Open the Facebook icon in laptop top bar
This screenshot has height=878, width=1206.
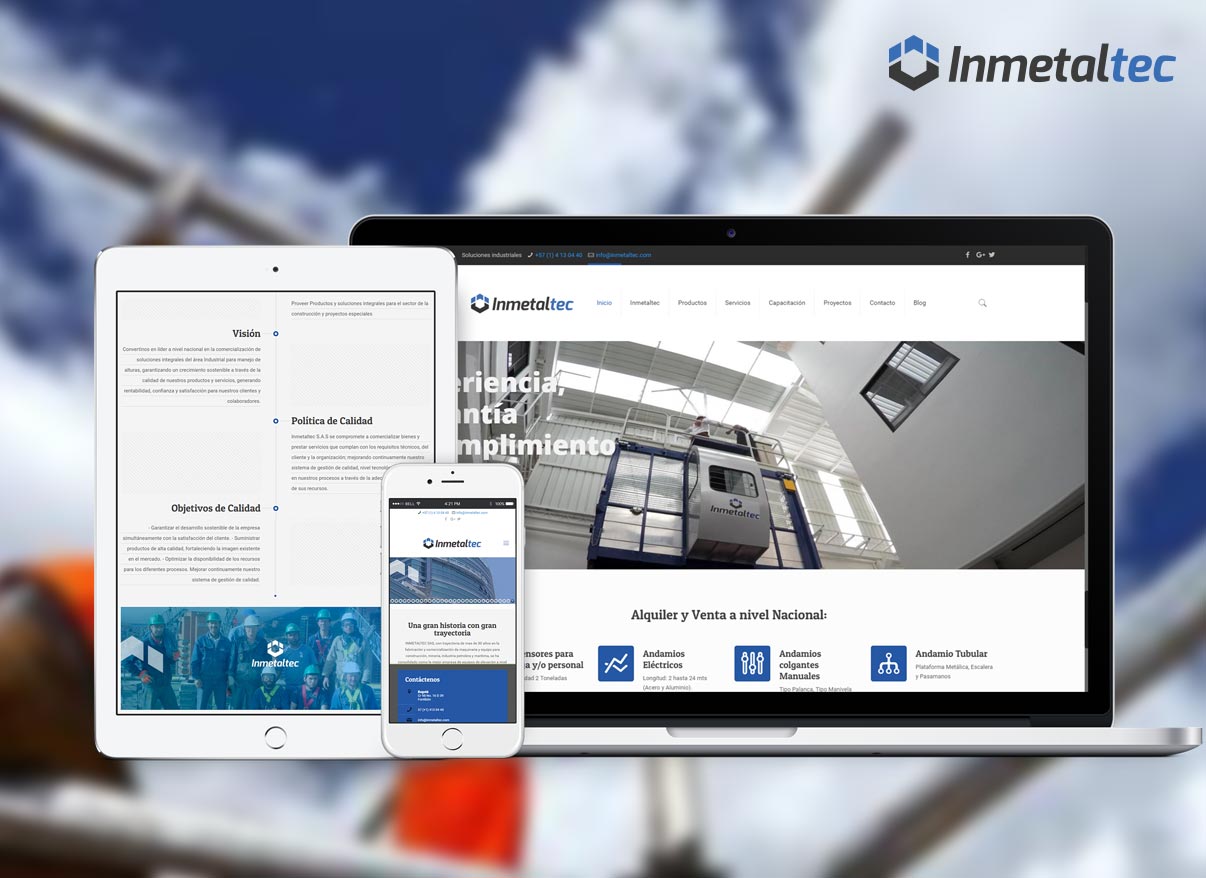click(967, 255)
